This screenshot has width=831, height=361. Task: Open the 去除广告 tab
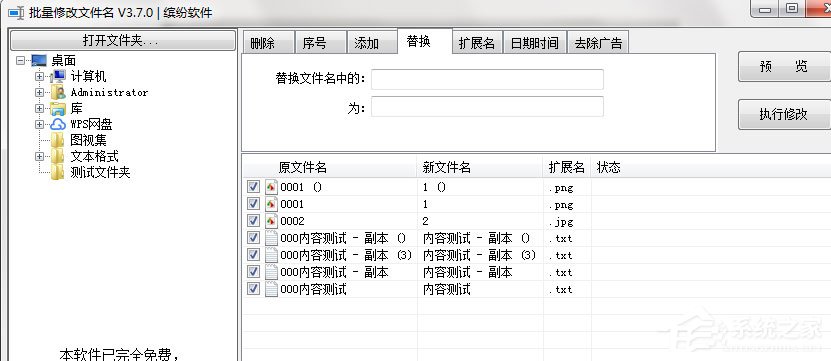(x=598, y=42)
